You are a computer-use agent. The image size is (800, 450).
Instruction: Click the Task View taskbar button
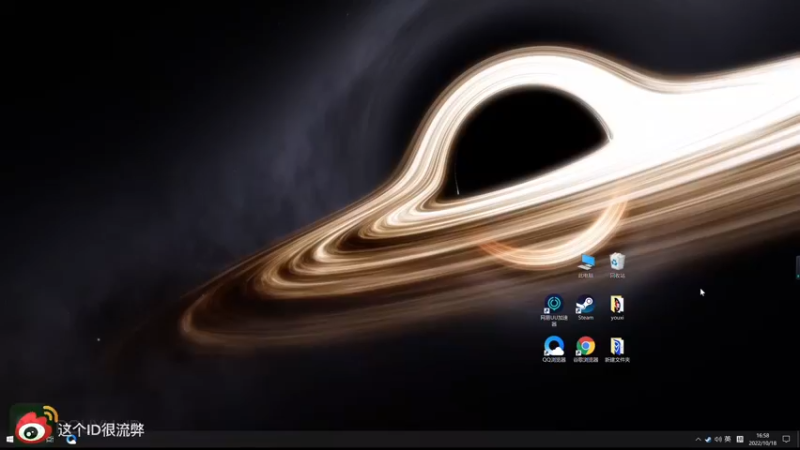50,440
